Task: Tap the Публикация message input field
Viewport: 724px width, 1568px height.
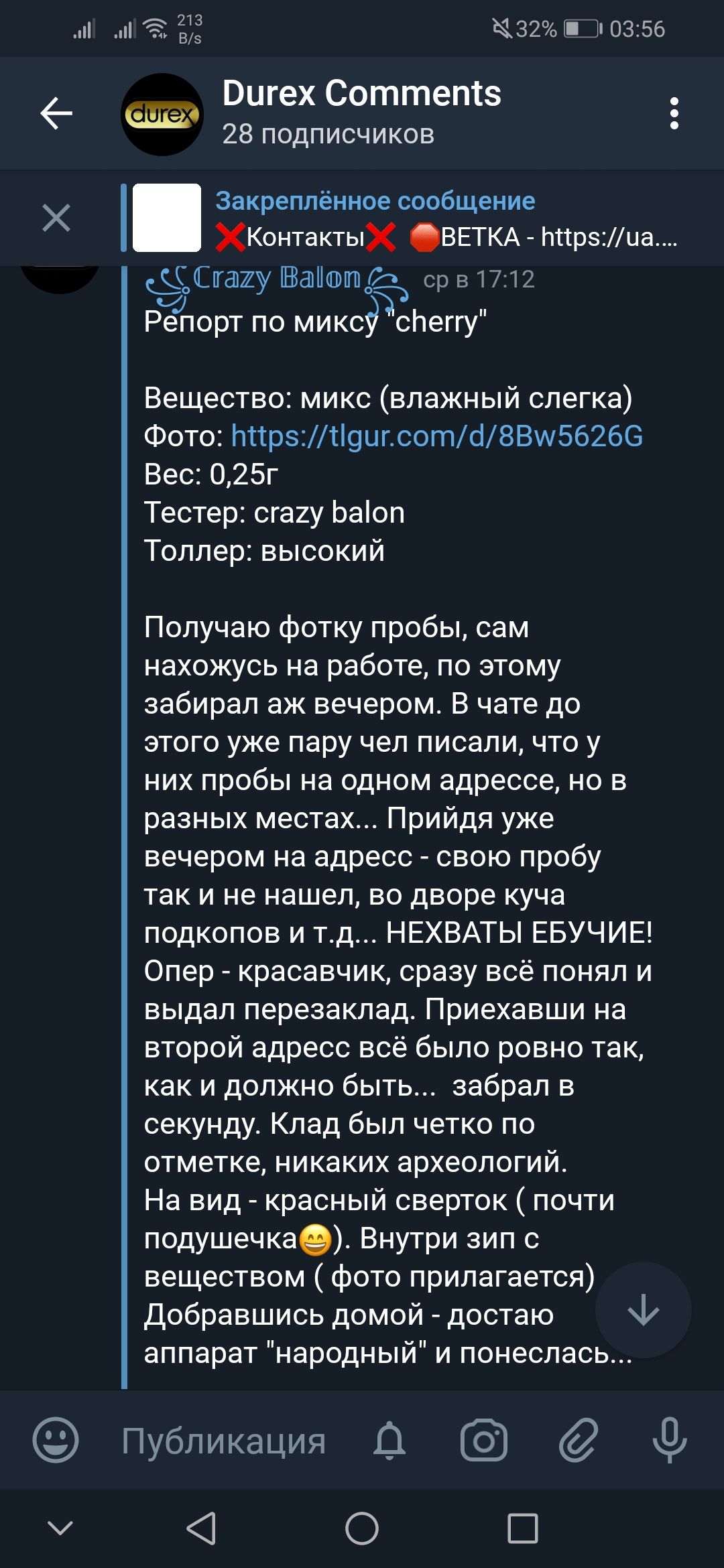Action: [x=223, y=1441]
